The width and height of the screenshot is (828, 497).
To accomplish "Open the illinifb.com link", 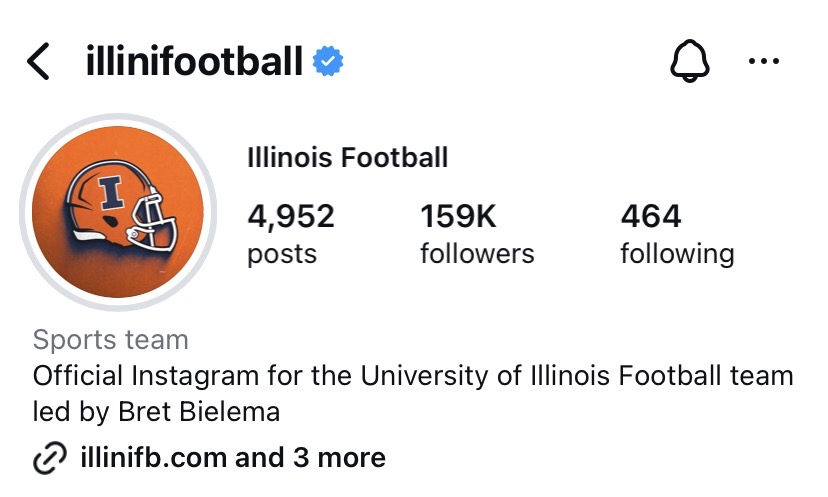I will tap(154, 458).
